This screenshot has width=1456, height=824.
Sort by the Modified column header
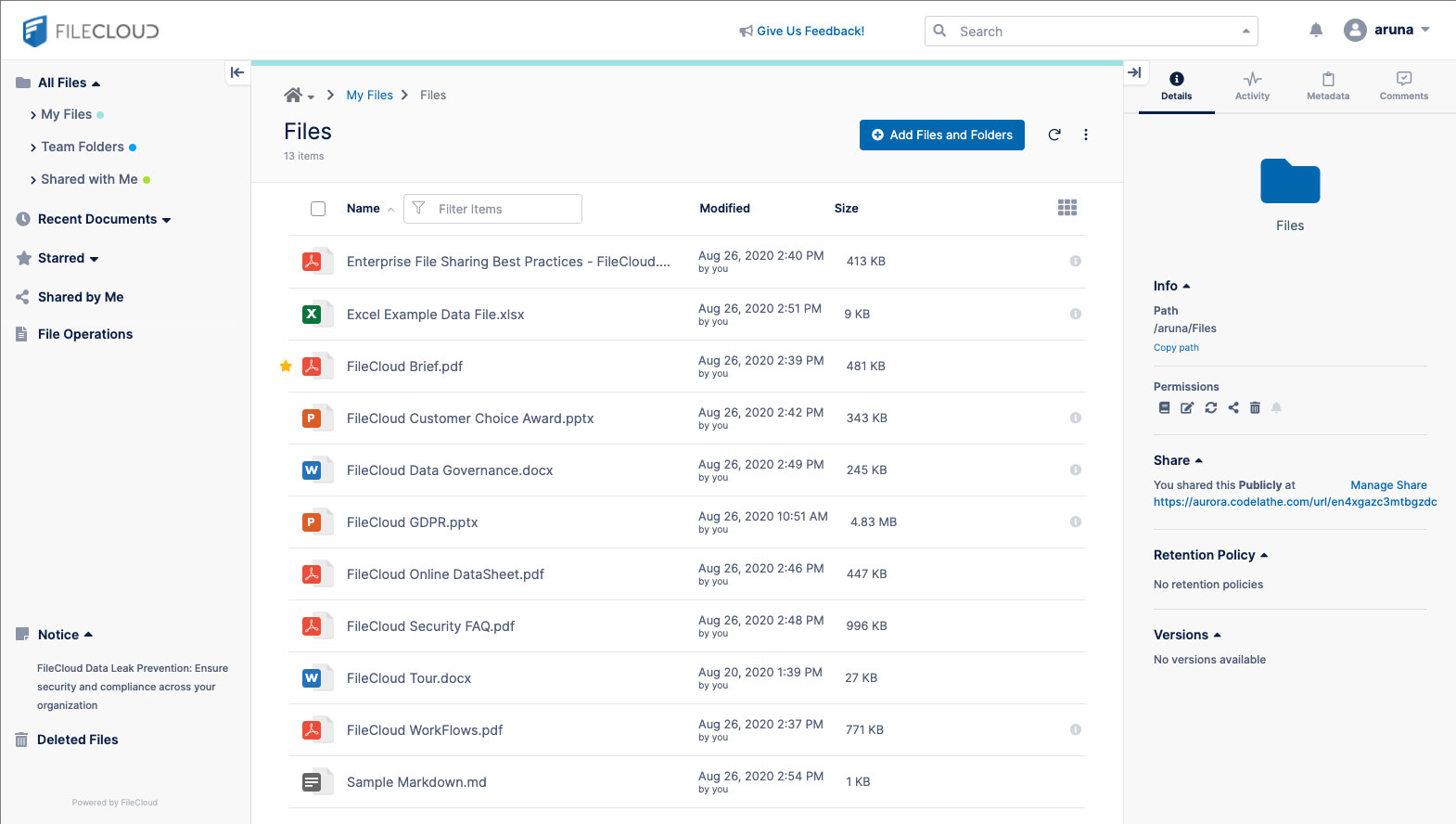point(725,209)
